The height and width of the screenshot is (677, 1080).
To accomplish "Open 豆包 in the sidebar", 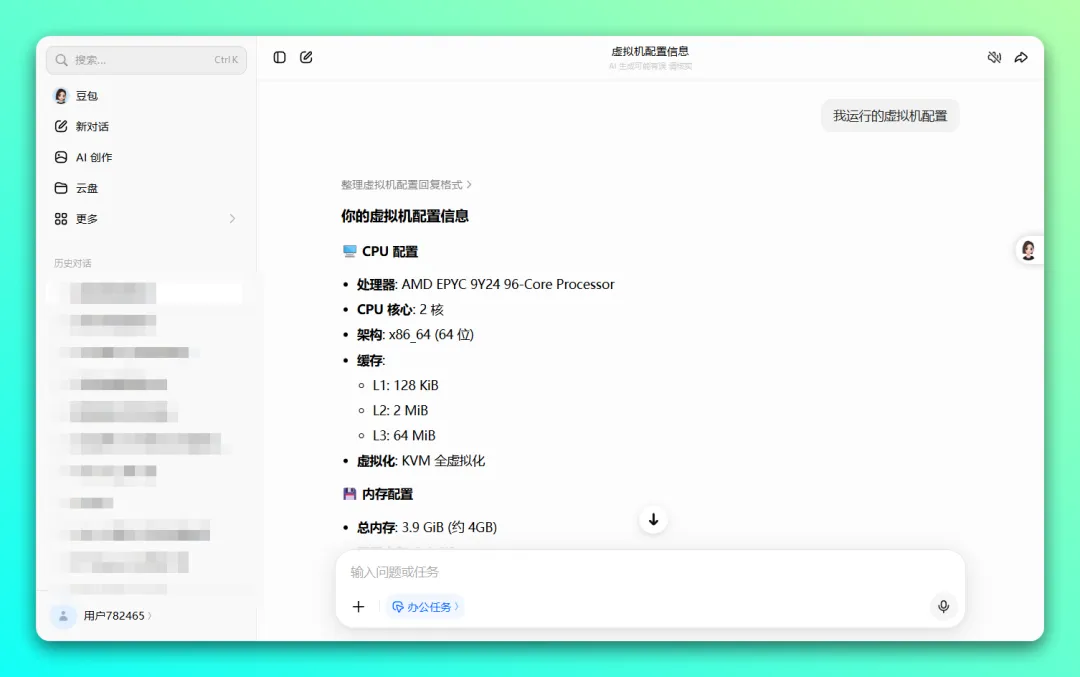I will [x=146, y=96].
